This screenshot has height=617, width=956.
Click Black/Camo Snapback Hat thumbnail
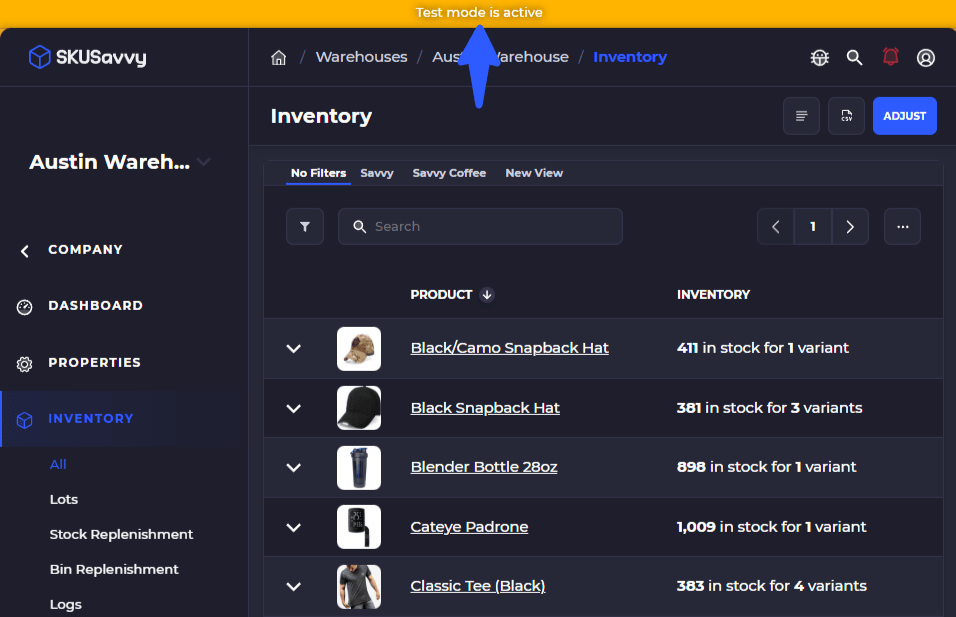[x=359, y=349]
